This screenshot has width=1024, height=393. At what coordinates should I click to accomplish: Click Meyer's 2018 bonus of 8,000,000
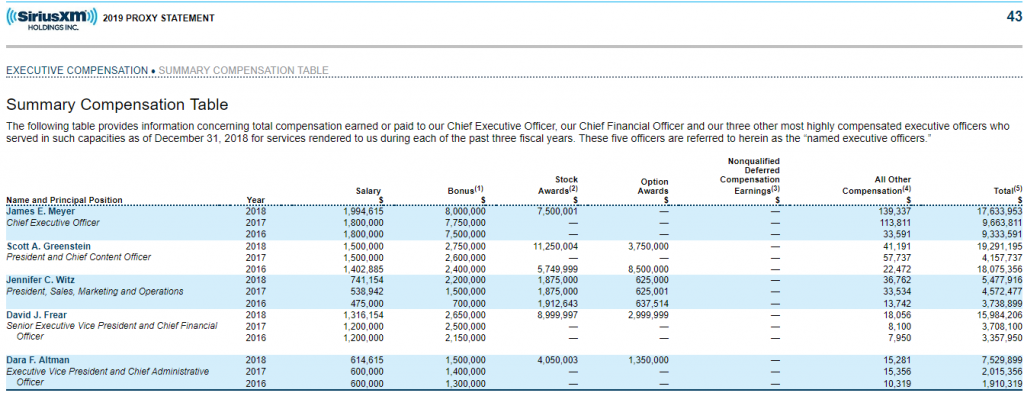click(x=465, y=212)
